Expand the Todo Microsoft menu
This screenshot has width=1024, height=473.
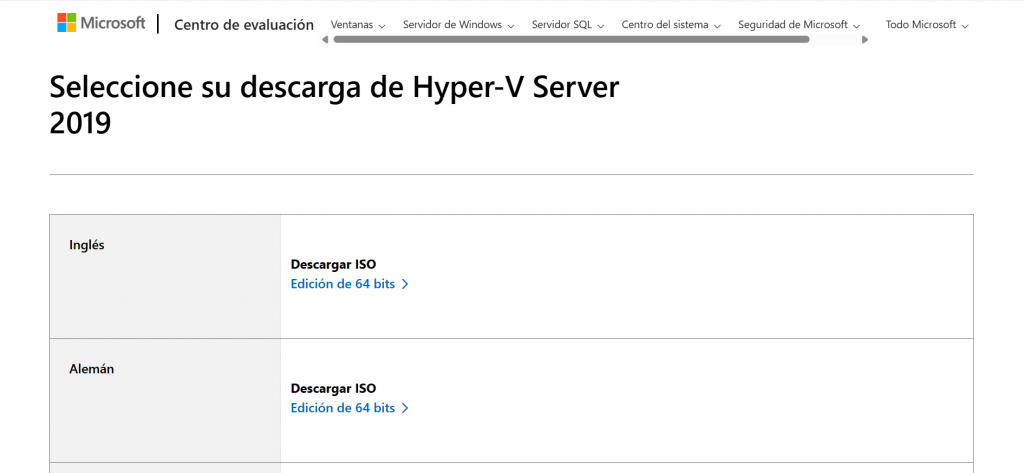coord(927,25)
